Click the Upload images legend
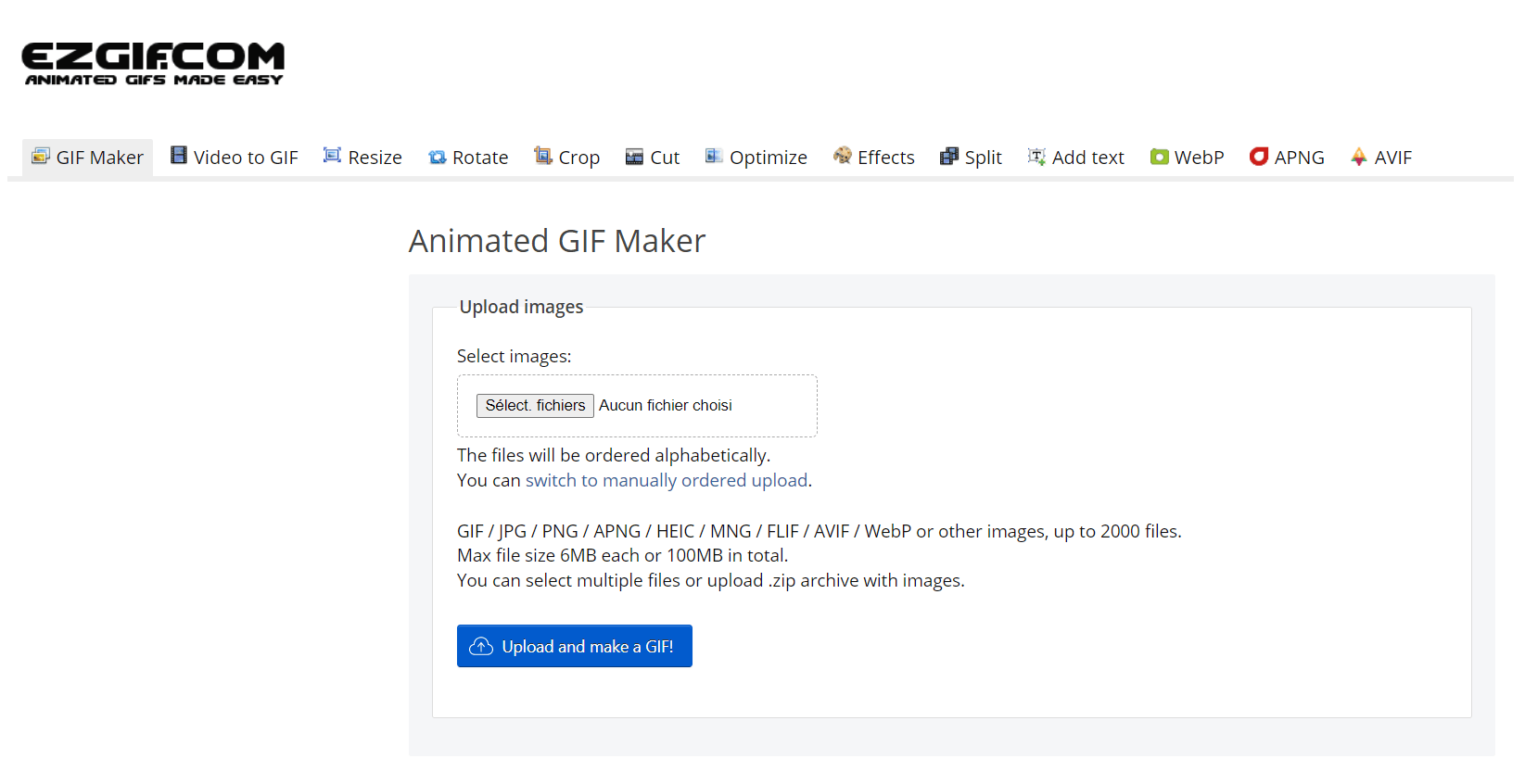Image resolution: width=1525 pixels, height=784 pixels. [522, 307]
